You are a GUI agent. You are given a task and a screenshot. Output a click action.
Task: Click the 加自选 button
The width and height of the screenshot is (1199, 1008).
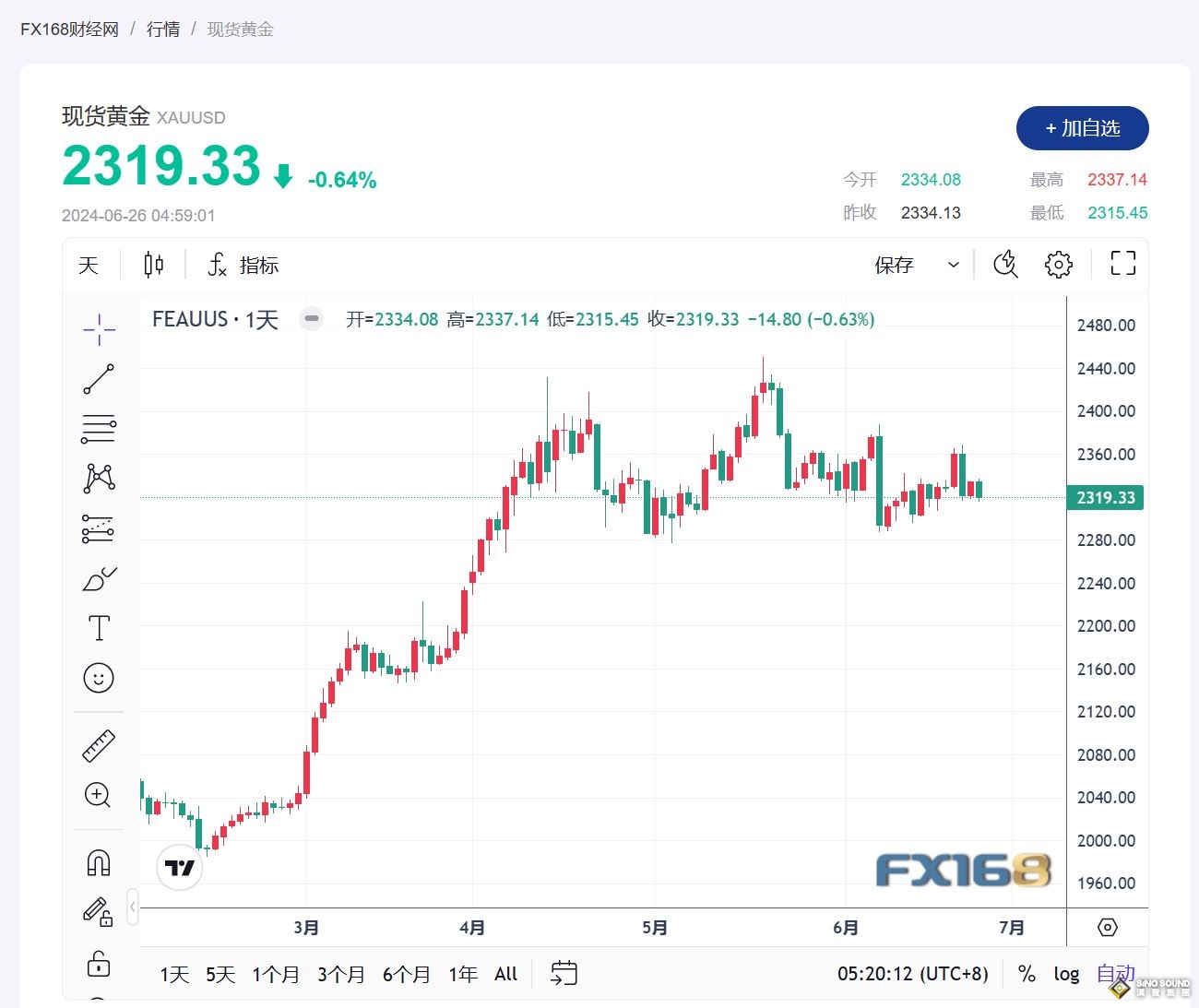point(1082,128)
